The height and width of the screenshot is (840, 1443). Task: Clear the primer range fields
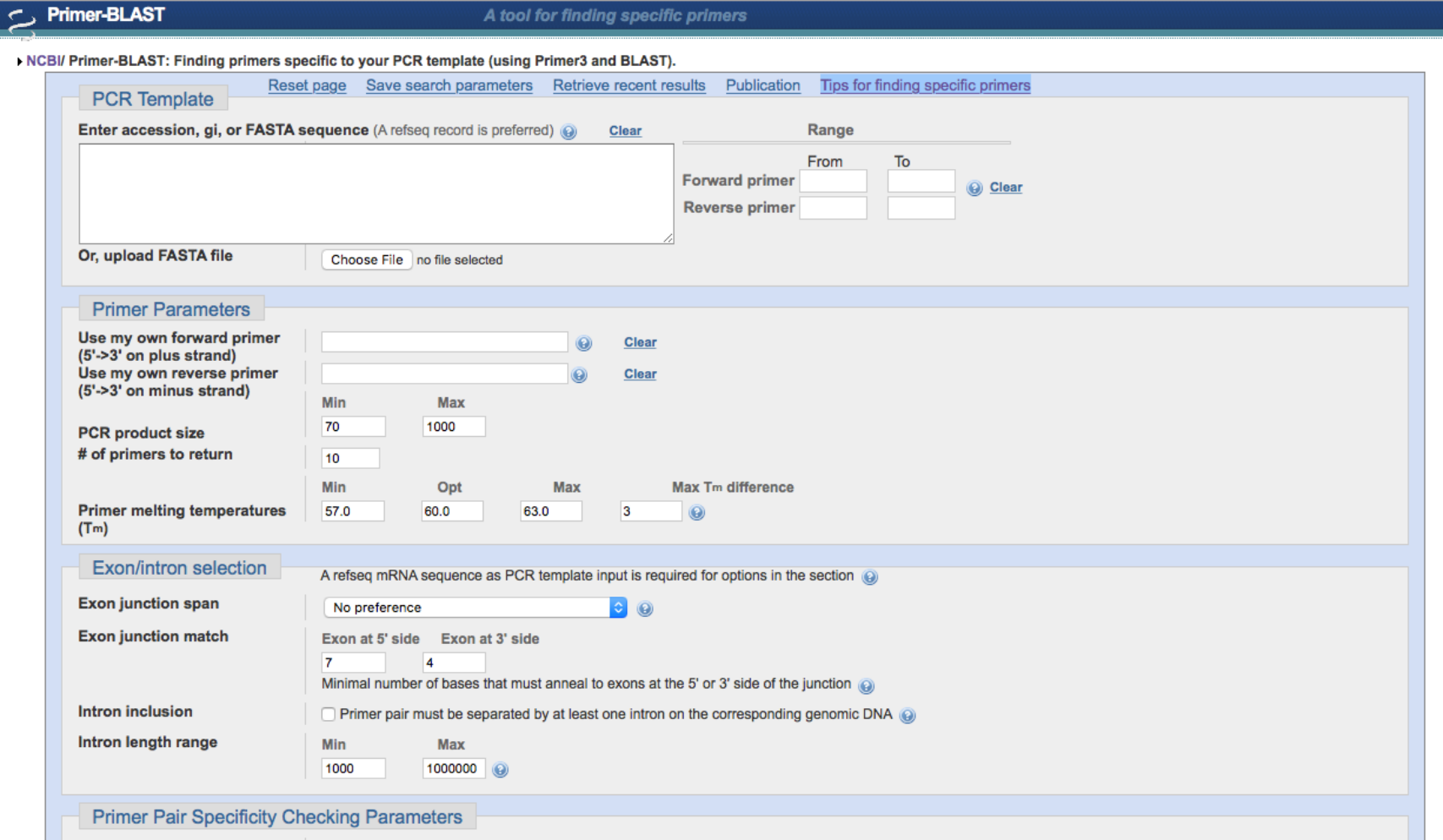(1006, 188)
